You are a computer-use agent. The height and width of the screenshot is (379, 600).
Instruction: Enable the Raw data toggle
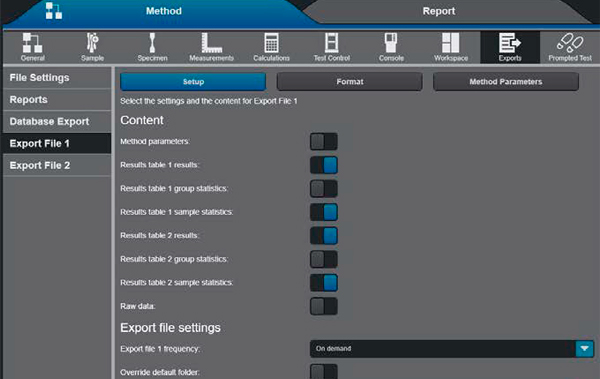[324, 306]
